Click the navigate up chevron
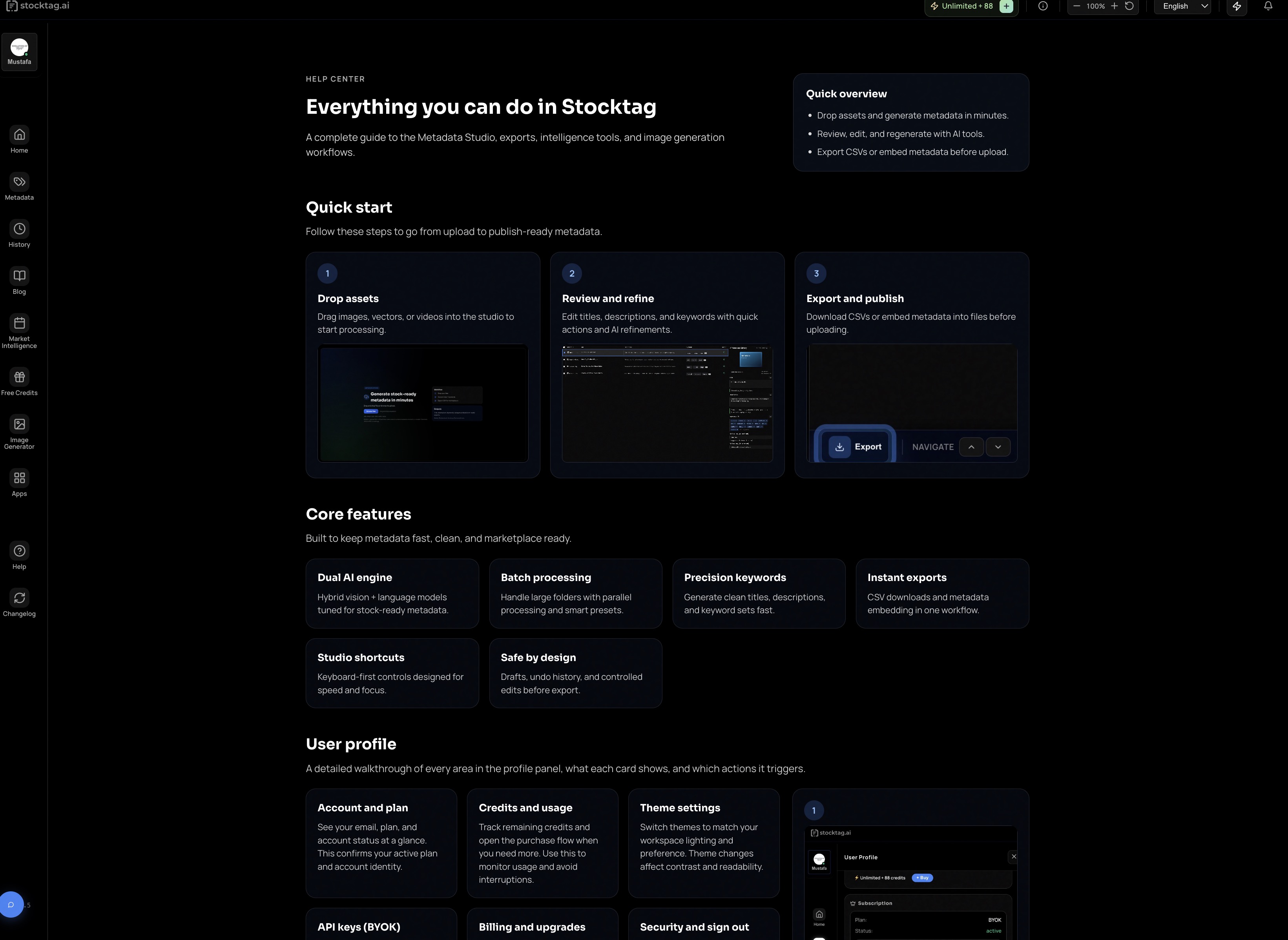Image resolution: width=1288 pixels, height=940 pixels. point(971,447)
